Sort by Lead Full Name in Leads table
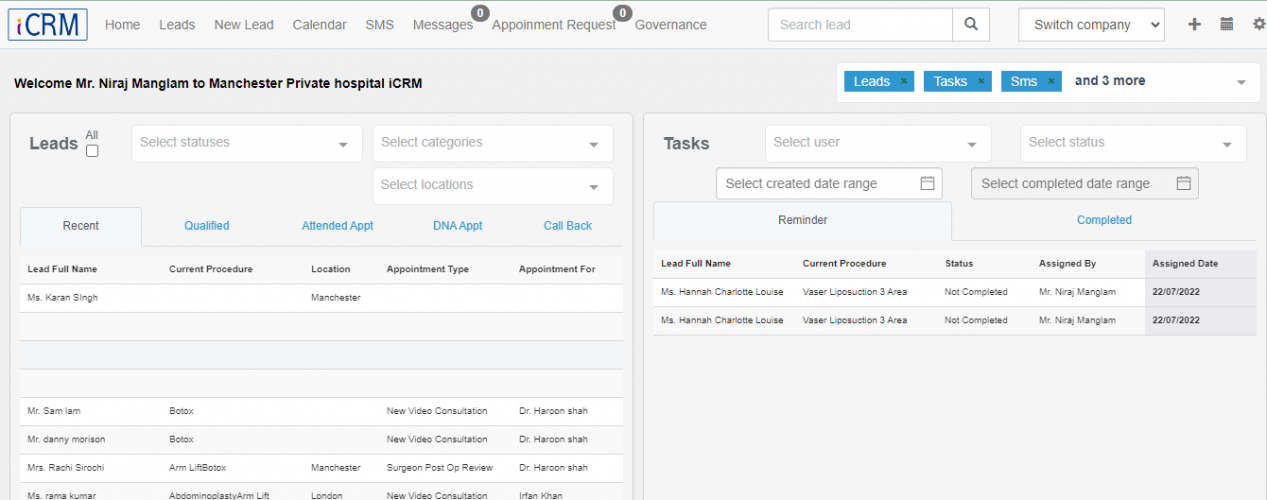1267x500 pixels. coord(62,269)
